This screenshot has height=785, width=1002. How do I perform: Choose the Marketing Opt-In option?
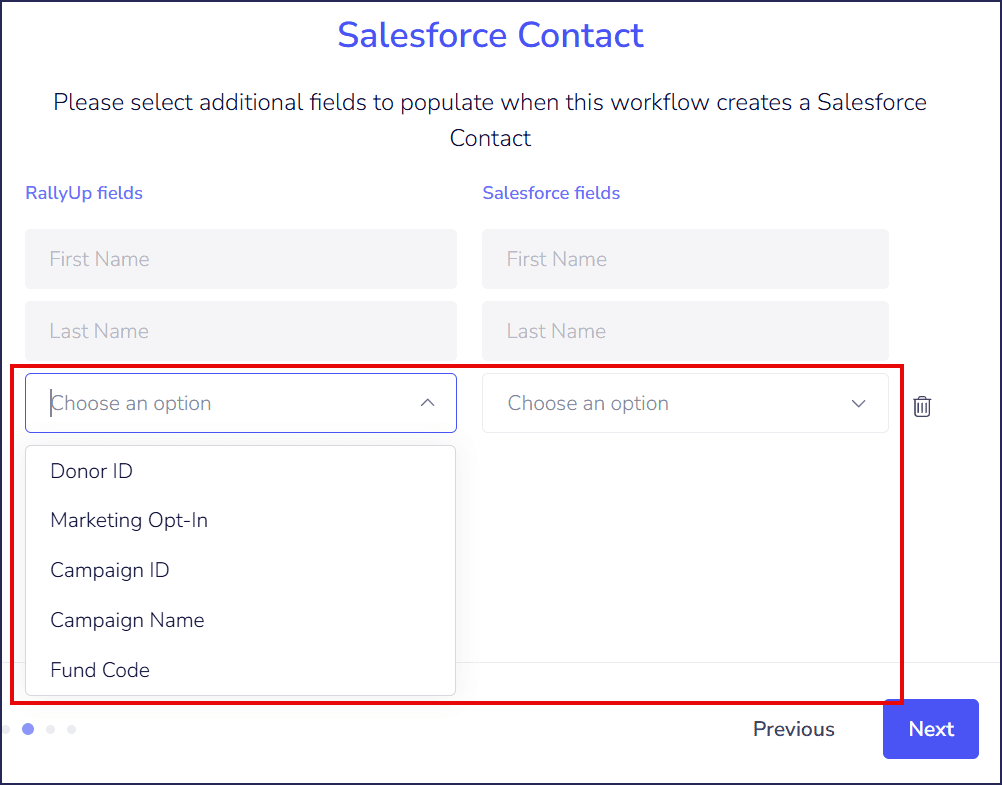[x=129, y=521]
